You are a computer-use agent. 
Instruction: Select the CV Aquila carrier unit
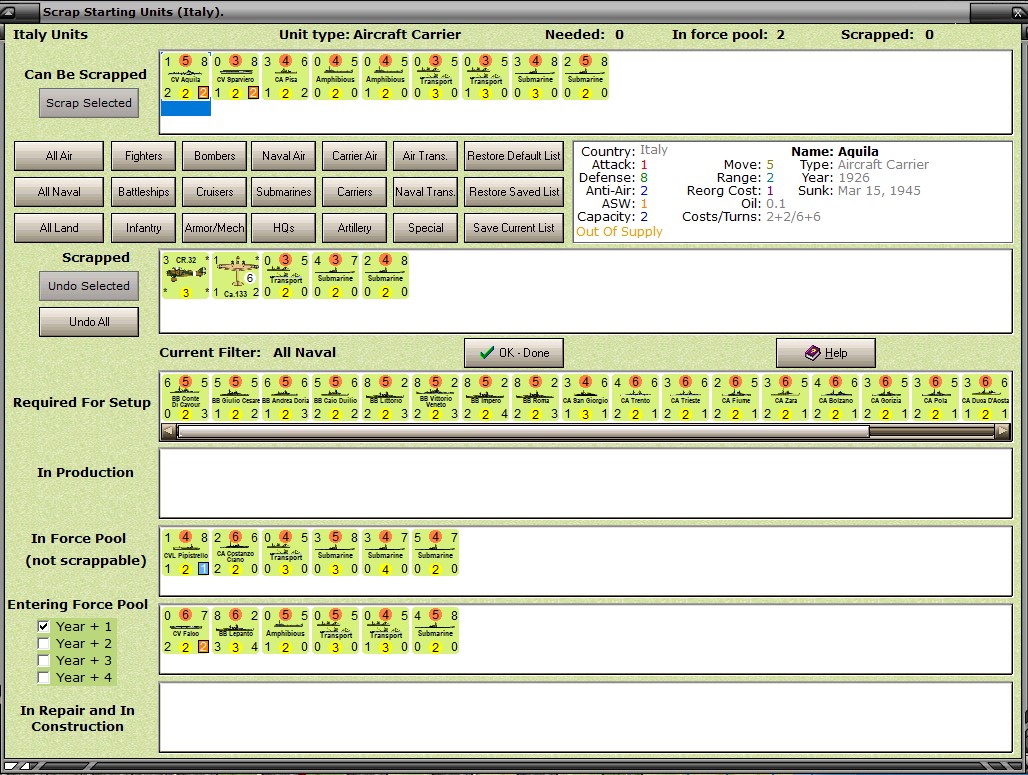coord(185,77)
